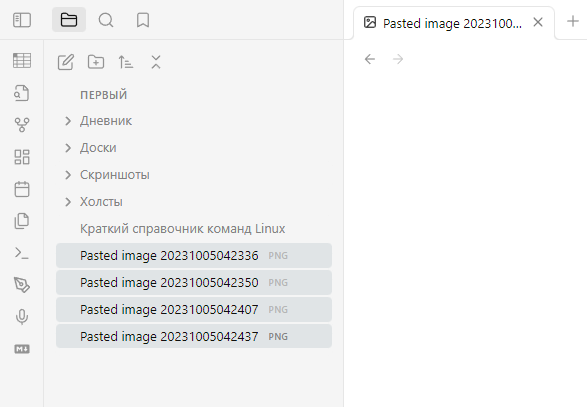Open the canvas ribbon icon
587x407 pixels.
coord(22,157)
